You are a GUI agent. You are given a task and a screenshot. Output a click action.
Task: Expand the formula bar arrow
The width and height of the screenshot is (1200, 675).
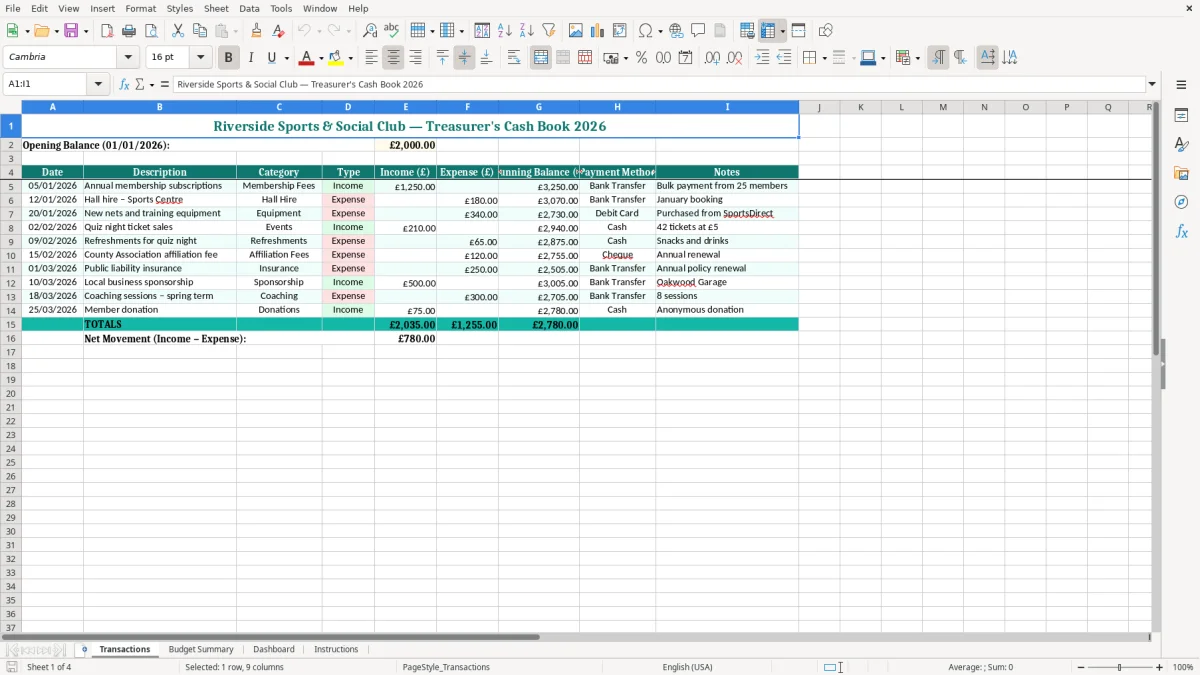pos(1152,84)
